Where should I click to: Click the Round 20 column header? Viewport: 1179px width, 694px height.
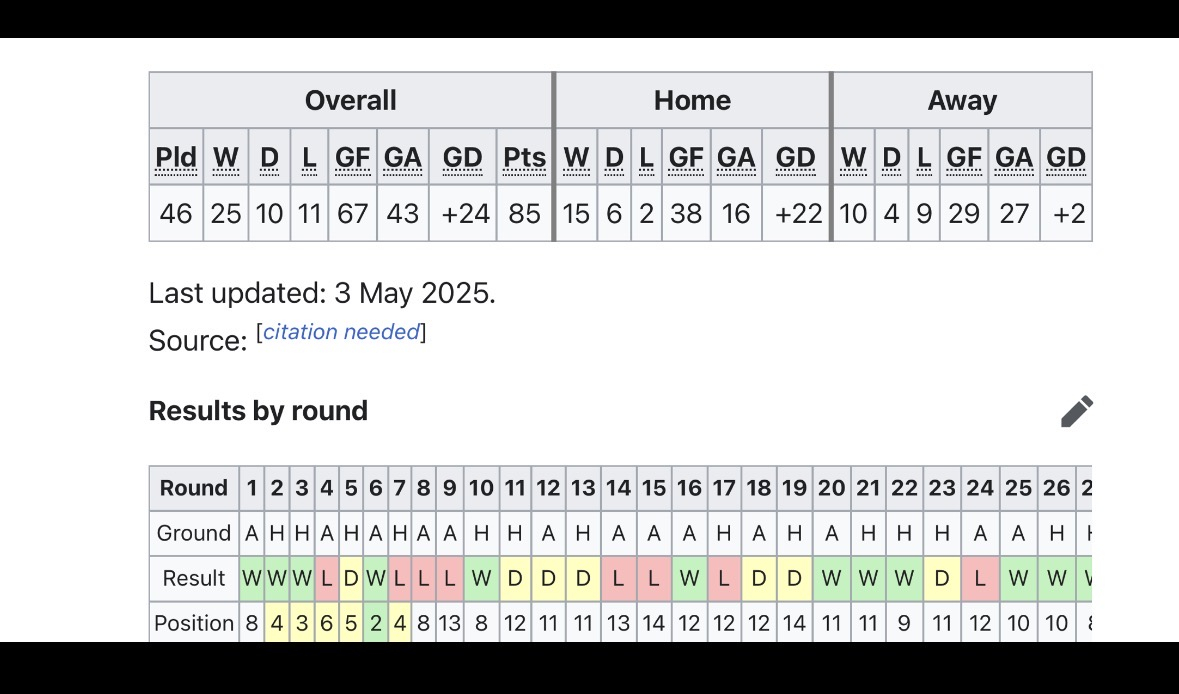831,488
